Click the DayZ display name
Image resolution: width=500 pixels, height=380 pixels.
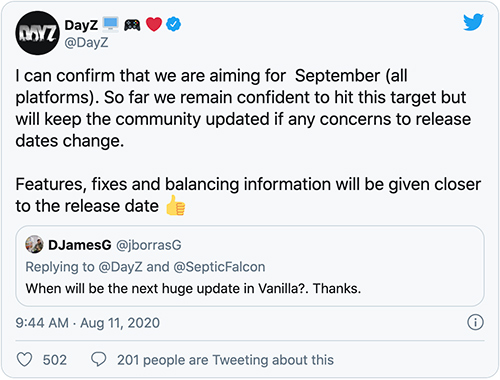(81, 25)
